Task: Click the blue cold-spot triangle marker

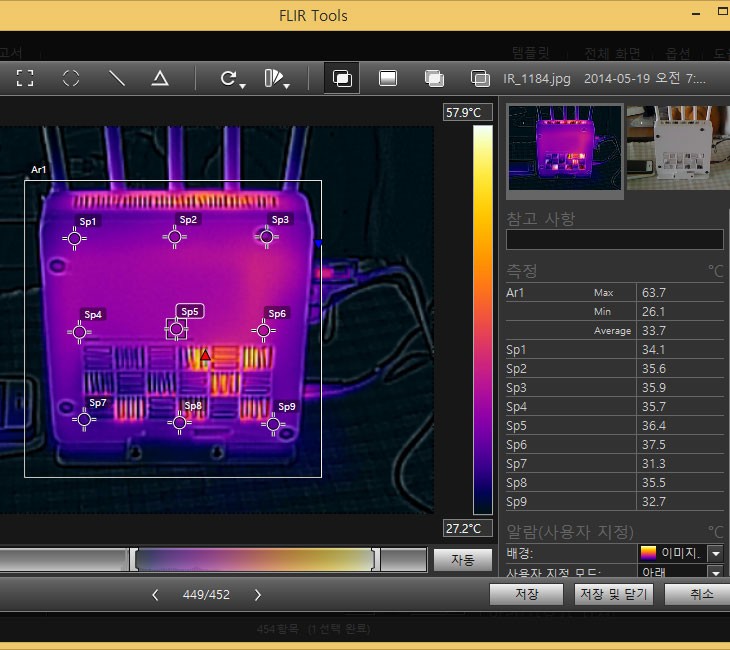Action: click(318, 244)
